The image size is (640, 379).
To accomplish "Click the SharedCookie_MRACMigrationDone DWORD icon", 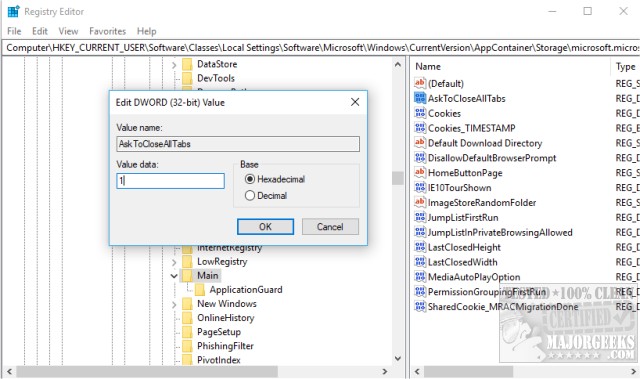I will (420, 306).
